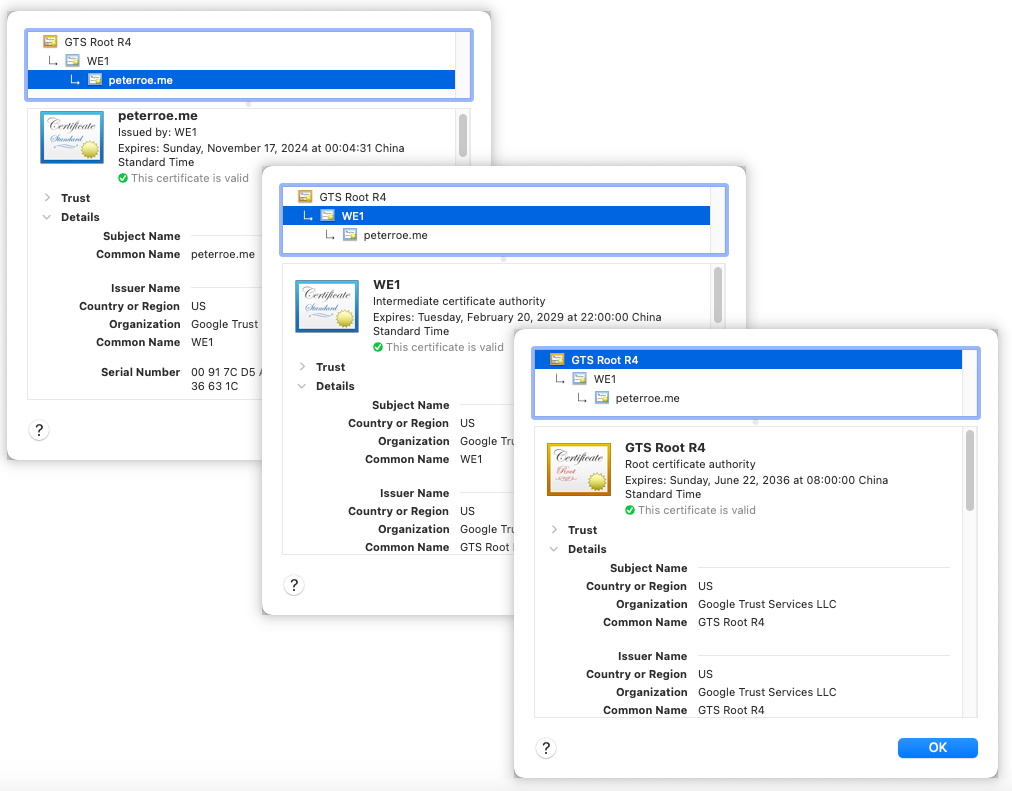Collapse Details in the WE1 certificate dialog
Screen dimensions: 1012x791
[303, 386]
